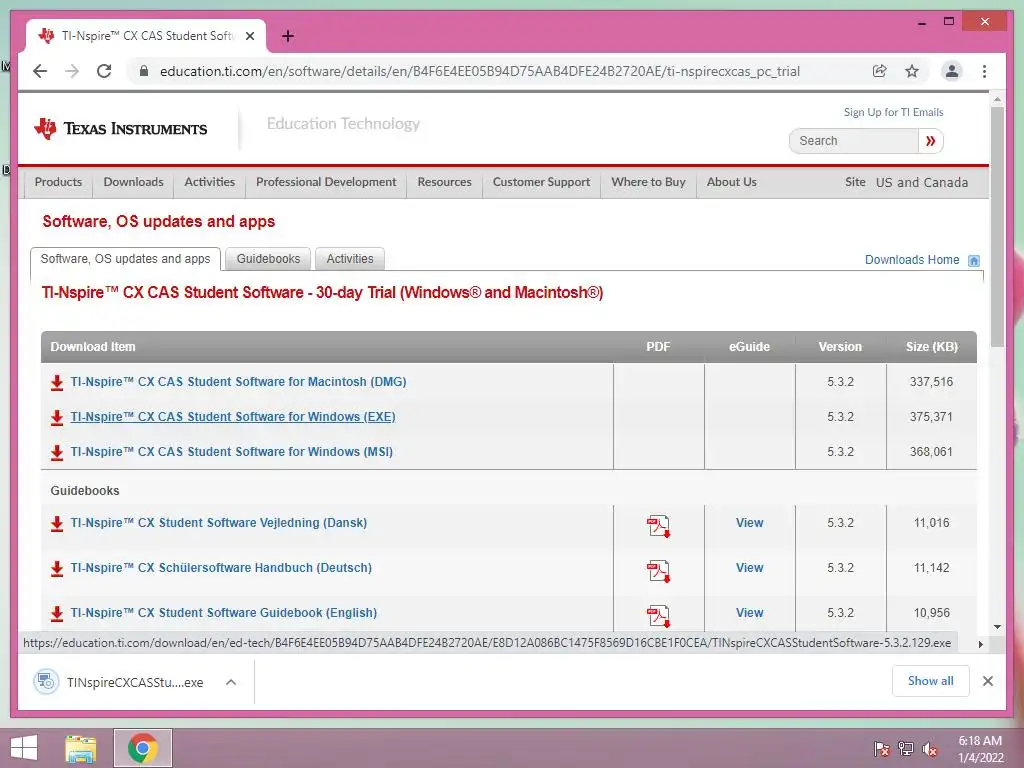Click download arrow for Windows (MSI)
1024x768 pixels.
tap(57, 452)
